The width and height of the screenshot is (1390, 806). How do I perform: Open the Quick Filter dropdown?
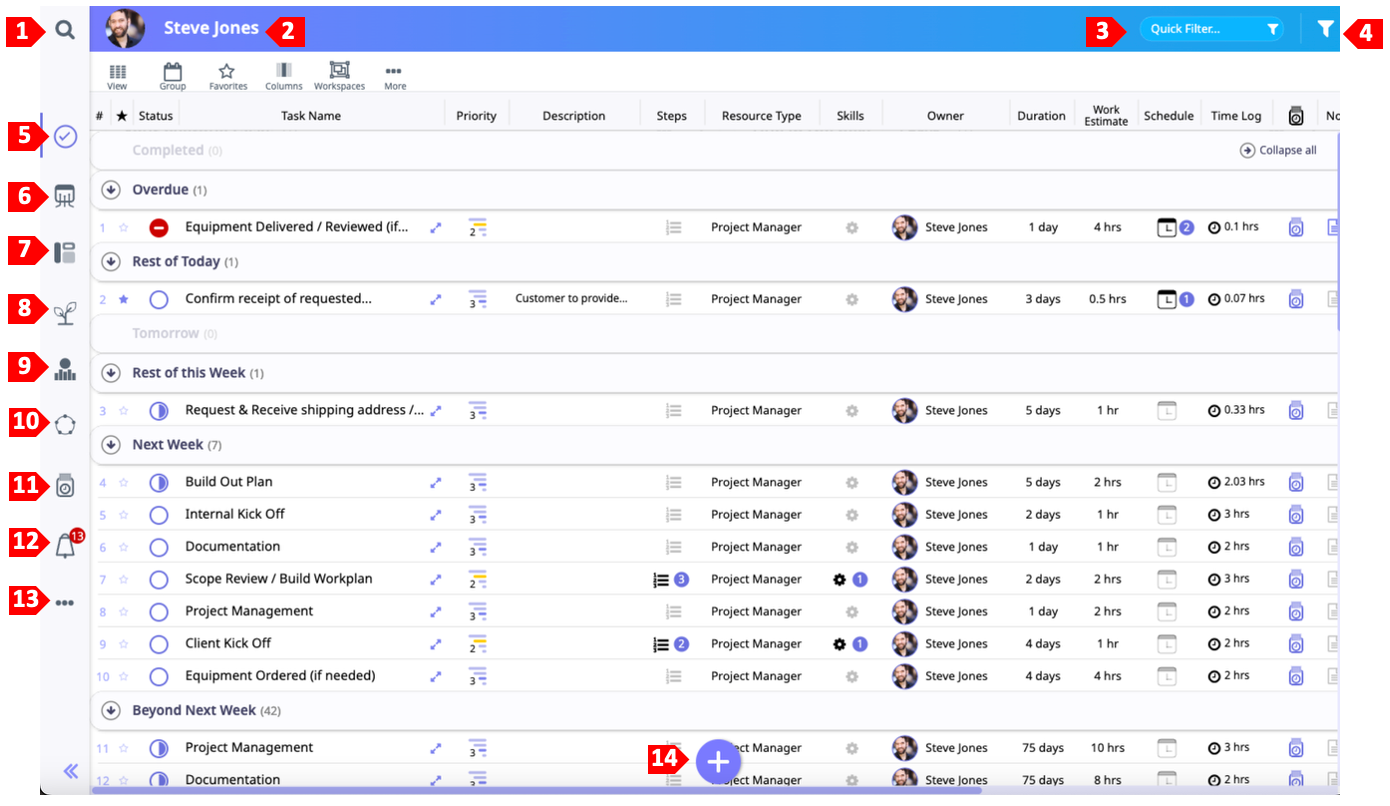click(x=1212, y=30)
